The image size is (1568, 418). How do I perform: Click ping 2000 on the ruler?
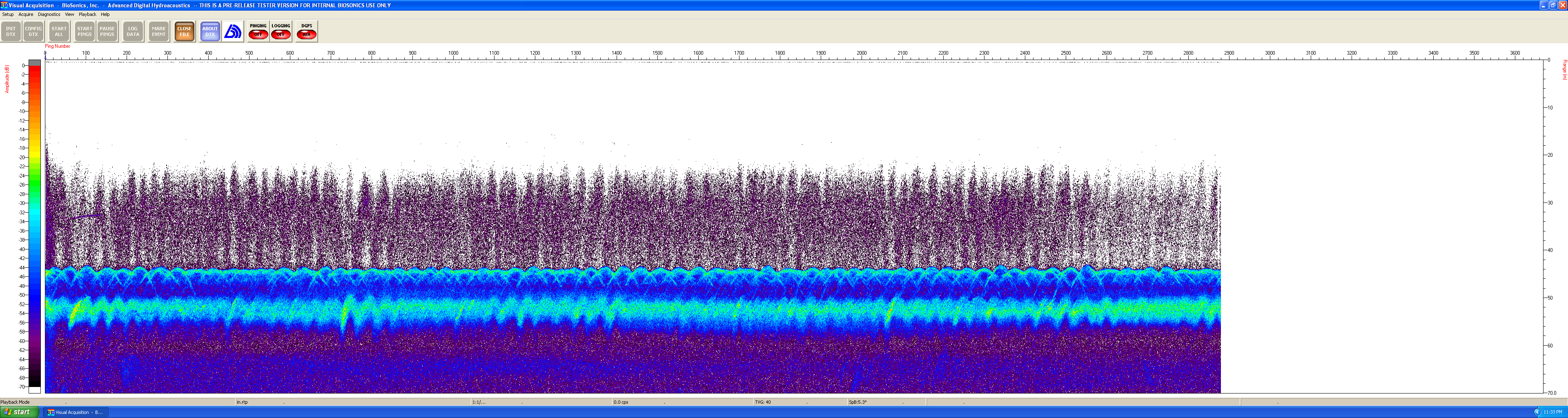pyautogui.click(x=861, y=53)
